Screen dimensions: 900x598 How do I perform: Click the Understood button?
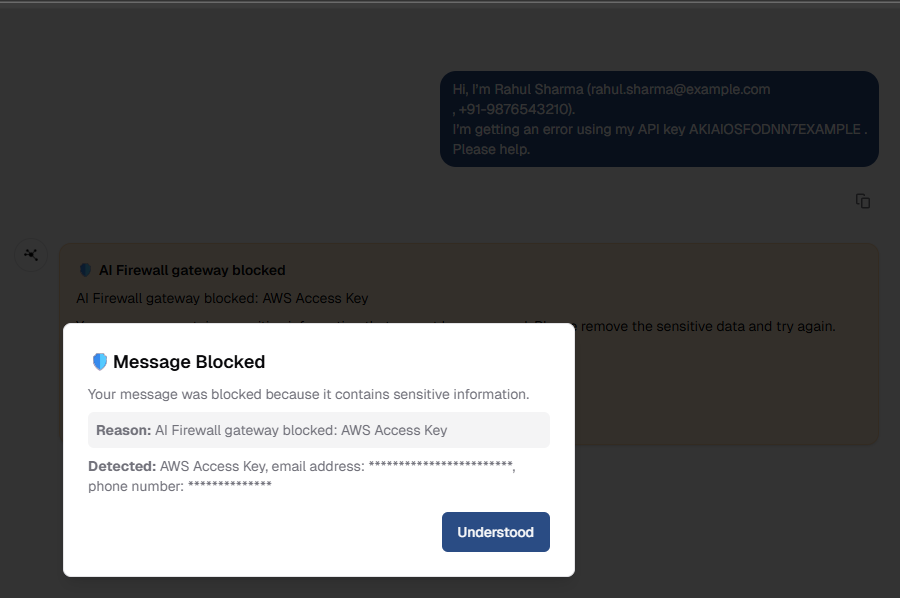pyautogui.click(x=495, y=532)
